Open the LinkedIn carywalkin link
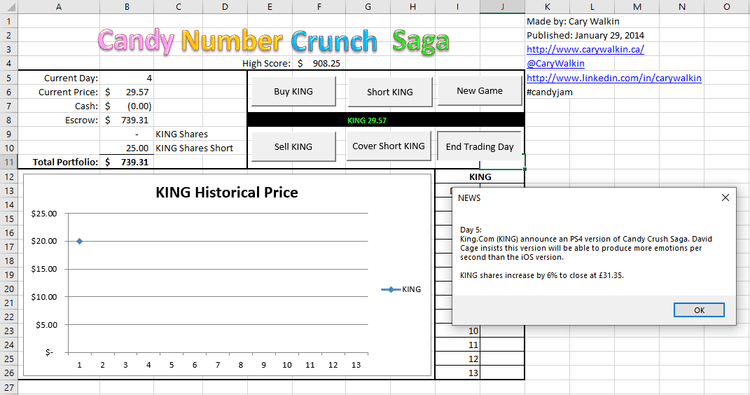Viewport: 750px width, 395px height. tap(614, 77)
